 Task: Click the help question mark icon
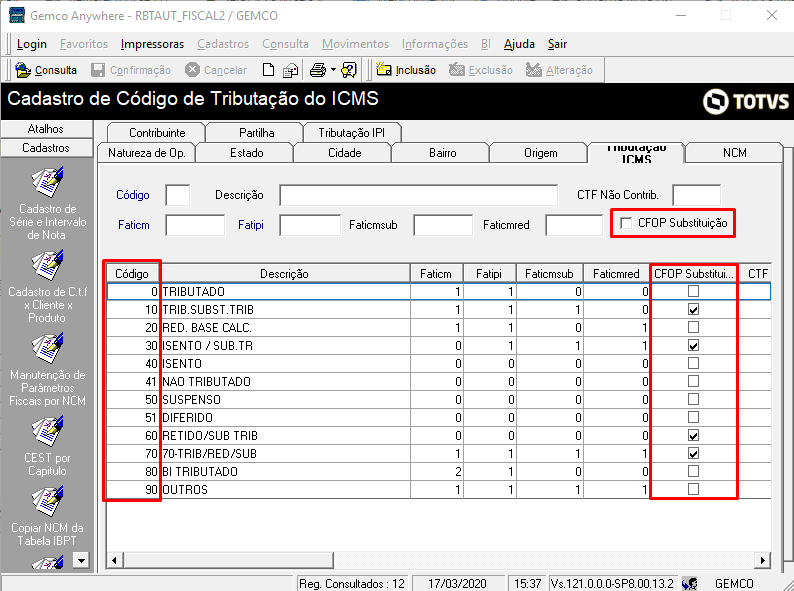pyautogui.click(x=349, y=70)
